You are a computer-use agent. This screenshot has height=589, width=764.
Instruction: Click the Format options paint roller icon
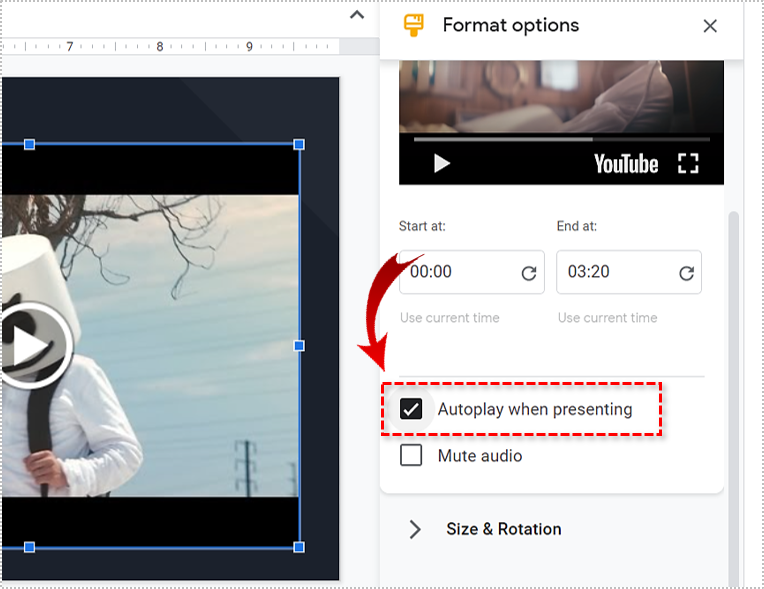pyautogui.click(x=414, y=25)
